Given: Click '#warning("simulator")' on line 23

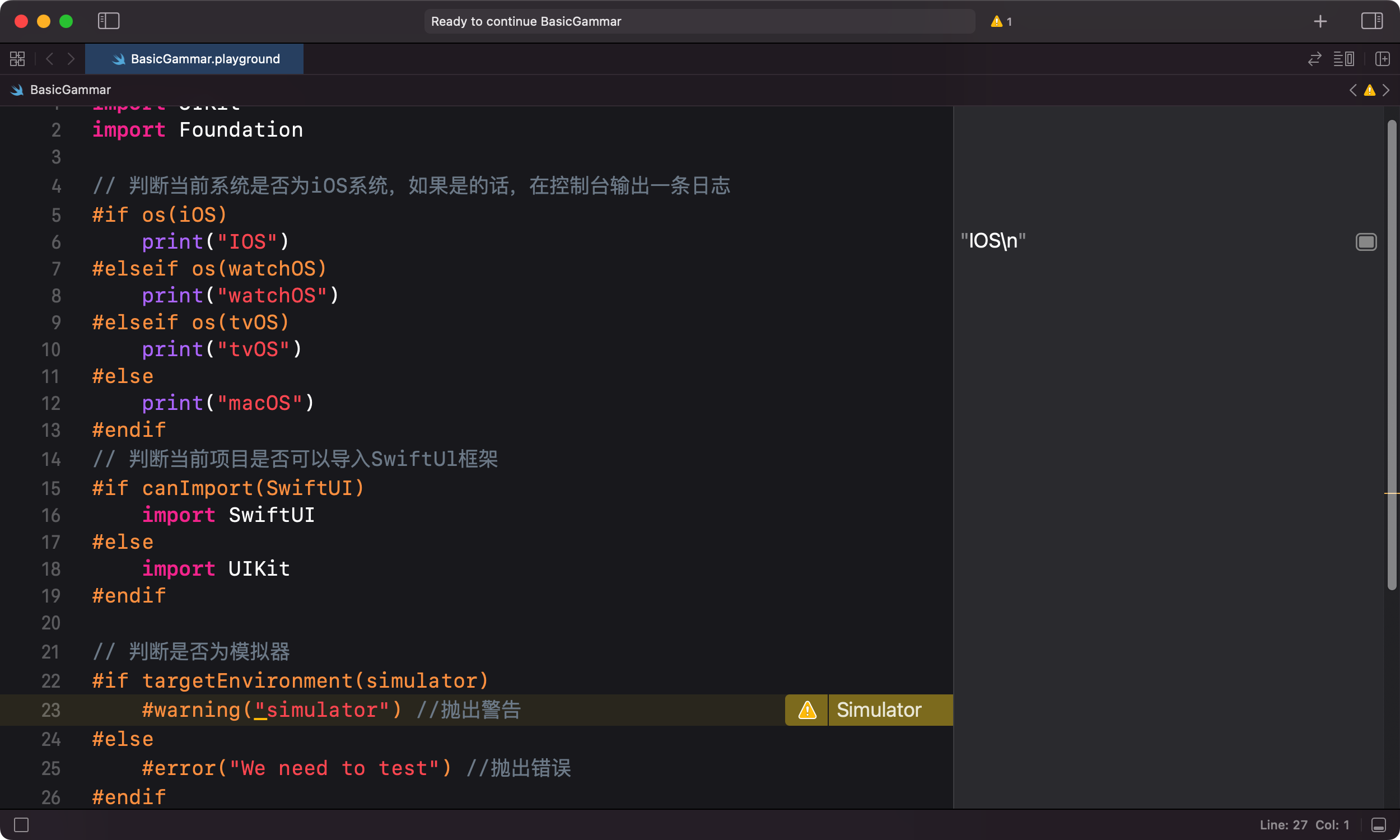Looking at the screenshot, I should coord(272,710).
